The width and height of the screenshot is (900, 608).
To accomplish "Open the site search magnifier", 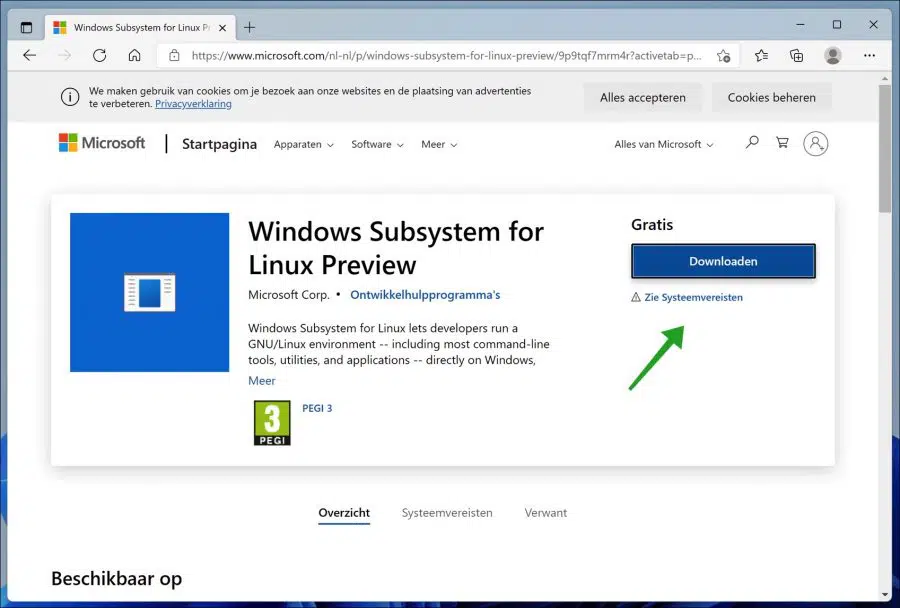I will 752,142.
